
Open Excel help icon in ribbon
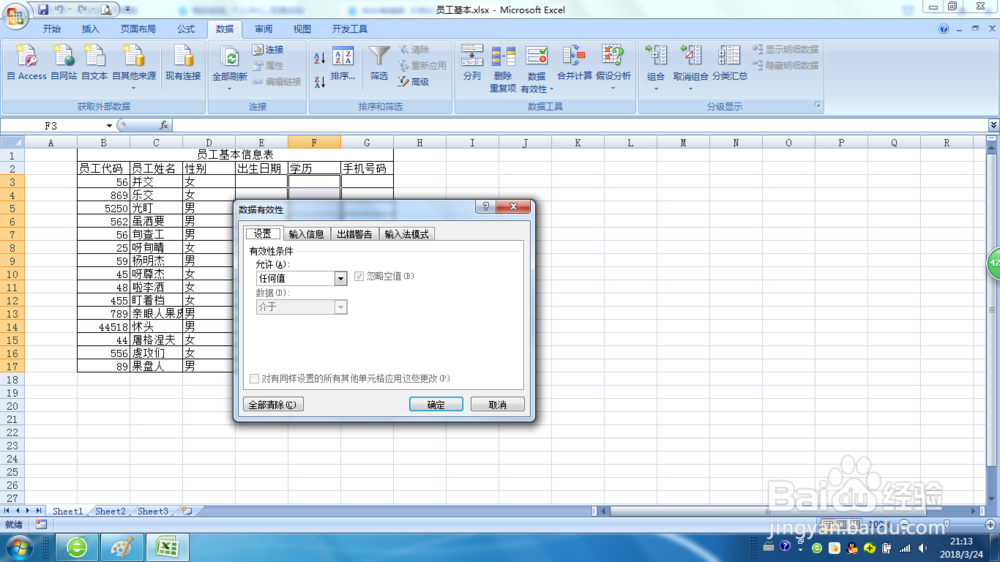[943, 29]
